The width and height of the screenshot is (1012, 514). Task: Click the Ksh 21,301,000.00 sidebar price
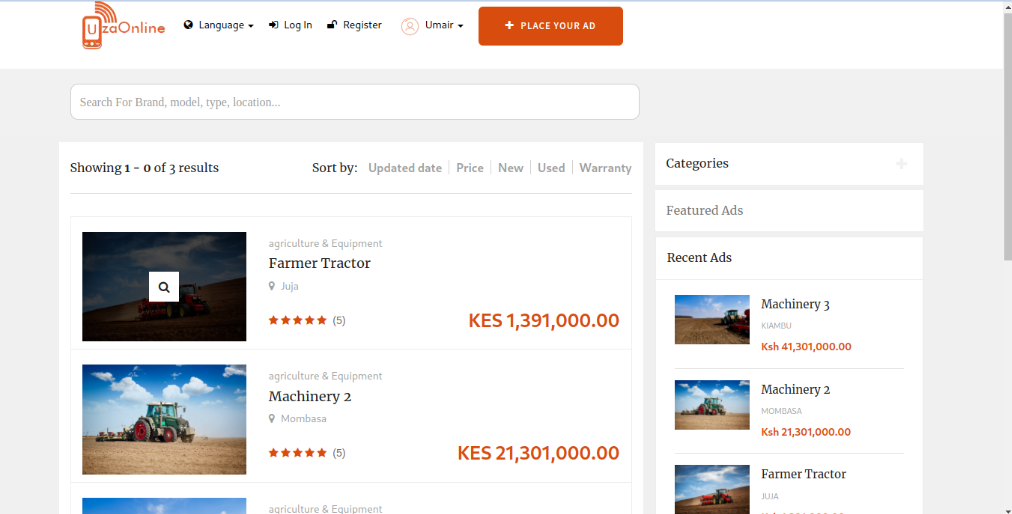pyautogui.click(x=806, y=432)
